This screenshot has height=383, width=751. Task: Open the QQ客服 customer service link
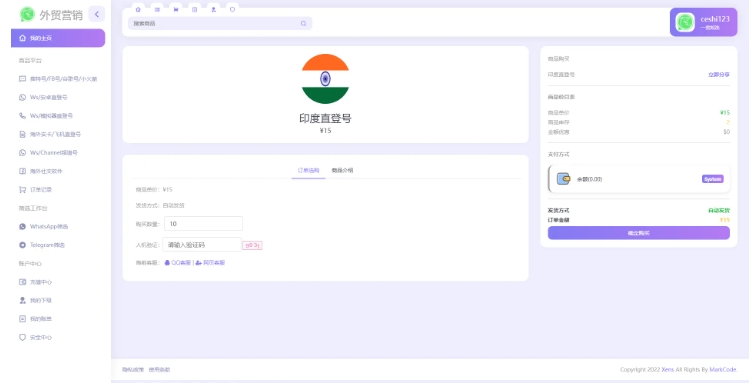point(178,263)
